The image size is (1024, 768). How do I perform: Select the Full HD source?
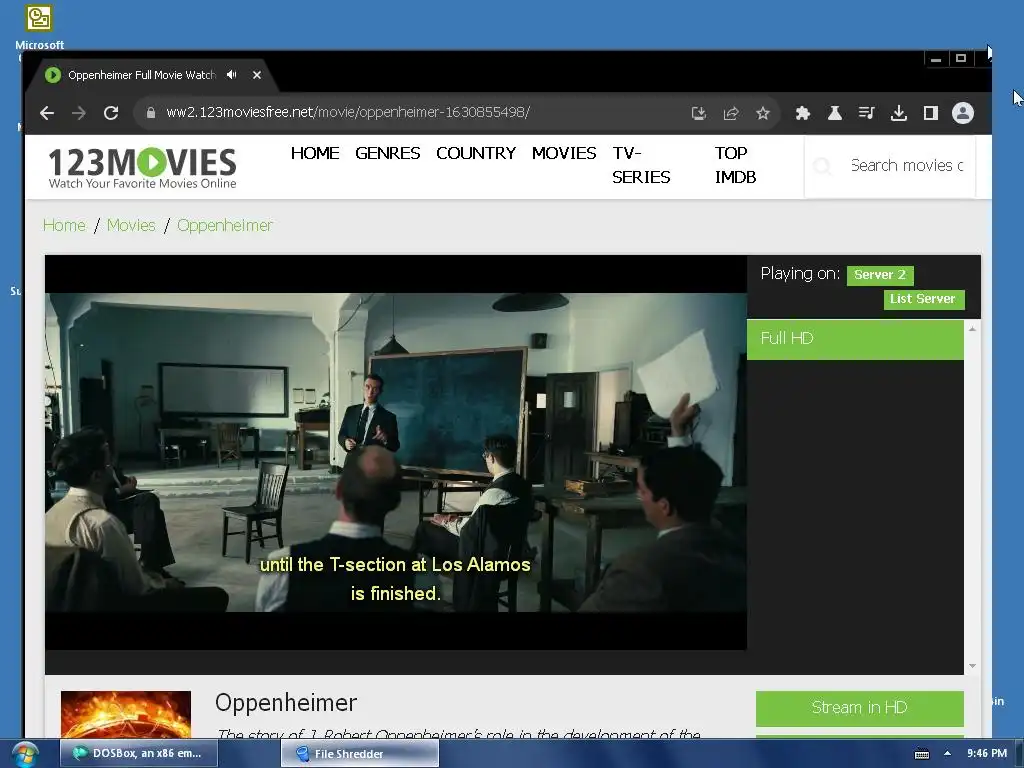(x=855, y=338)
